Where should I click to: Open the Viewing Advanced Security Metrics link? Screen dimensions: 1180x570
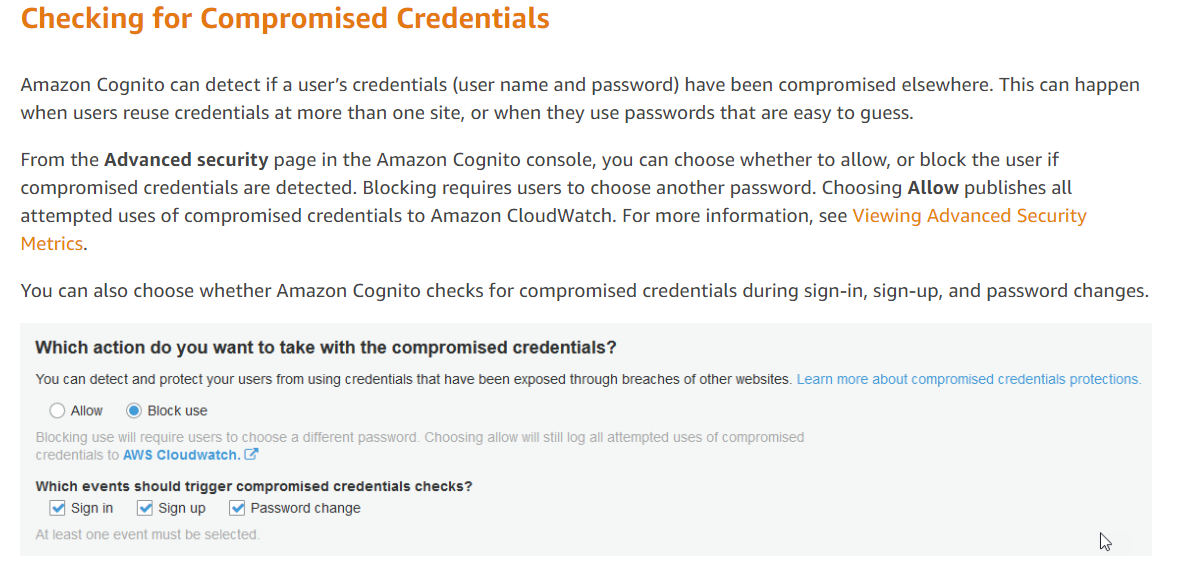[x=554, y=230]
